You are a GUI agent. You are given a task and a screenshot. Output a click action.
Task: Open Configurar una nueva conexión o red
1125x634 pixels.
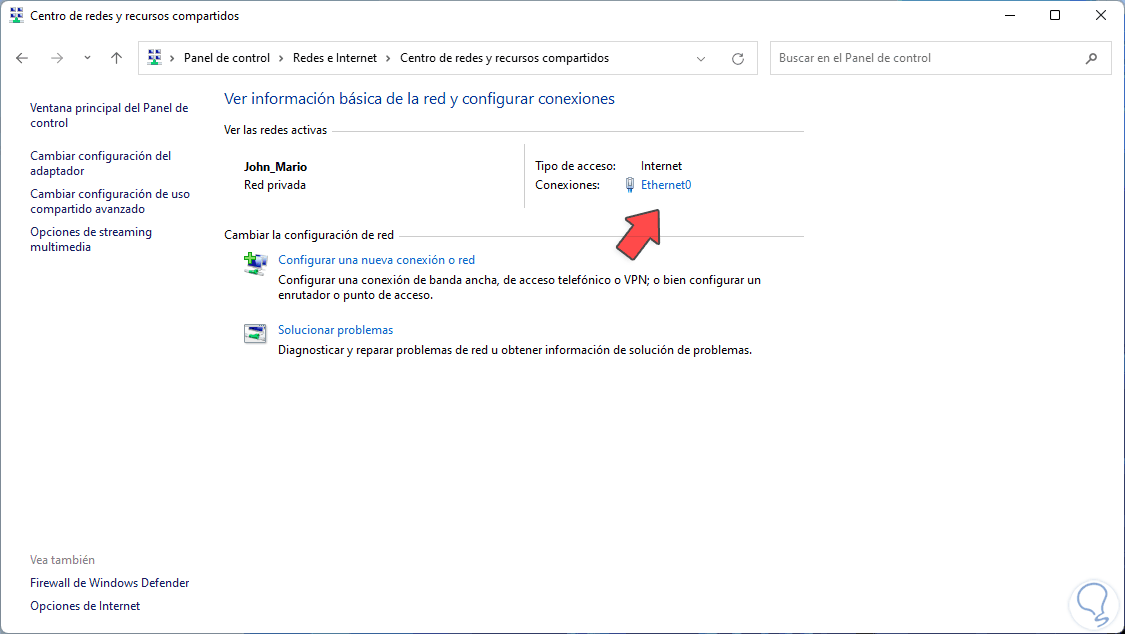click(377, 260)
